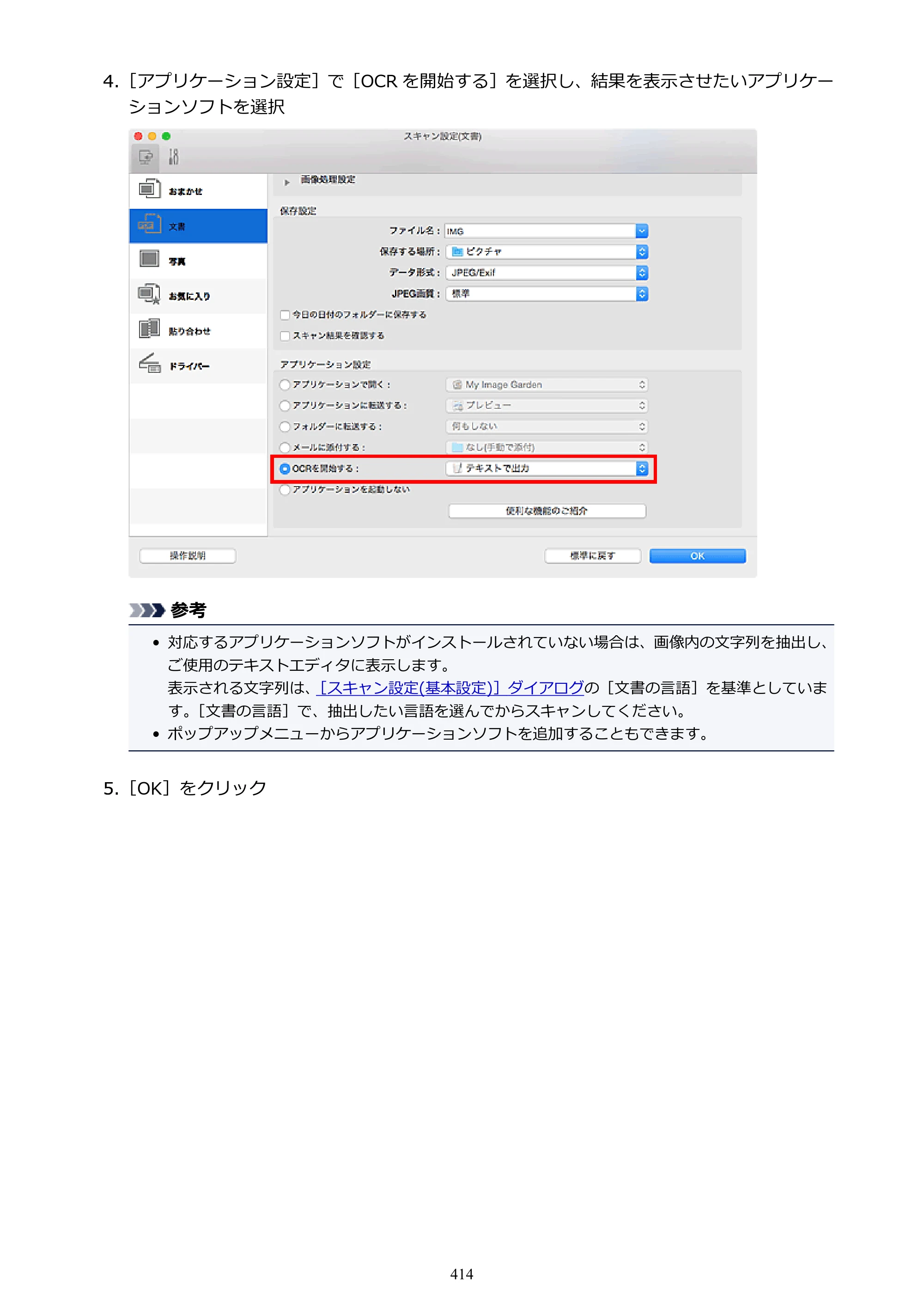
Task: Click the red close window button
Action: (138, 136)
